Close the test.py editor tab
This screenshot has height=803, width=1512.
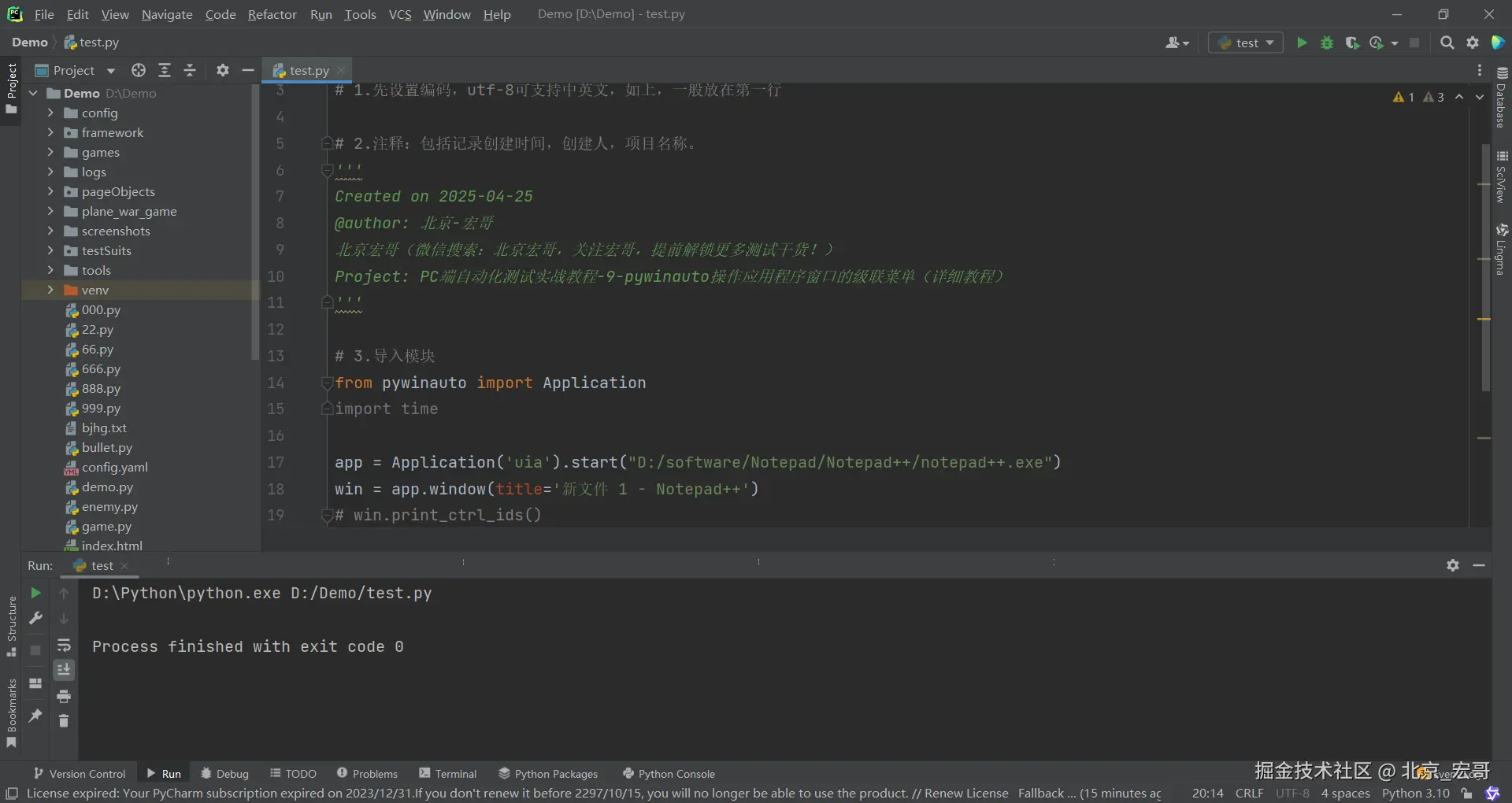click(341, 70)
